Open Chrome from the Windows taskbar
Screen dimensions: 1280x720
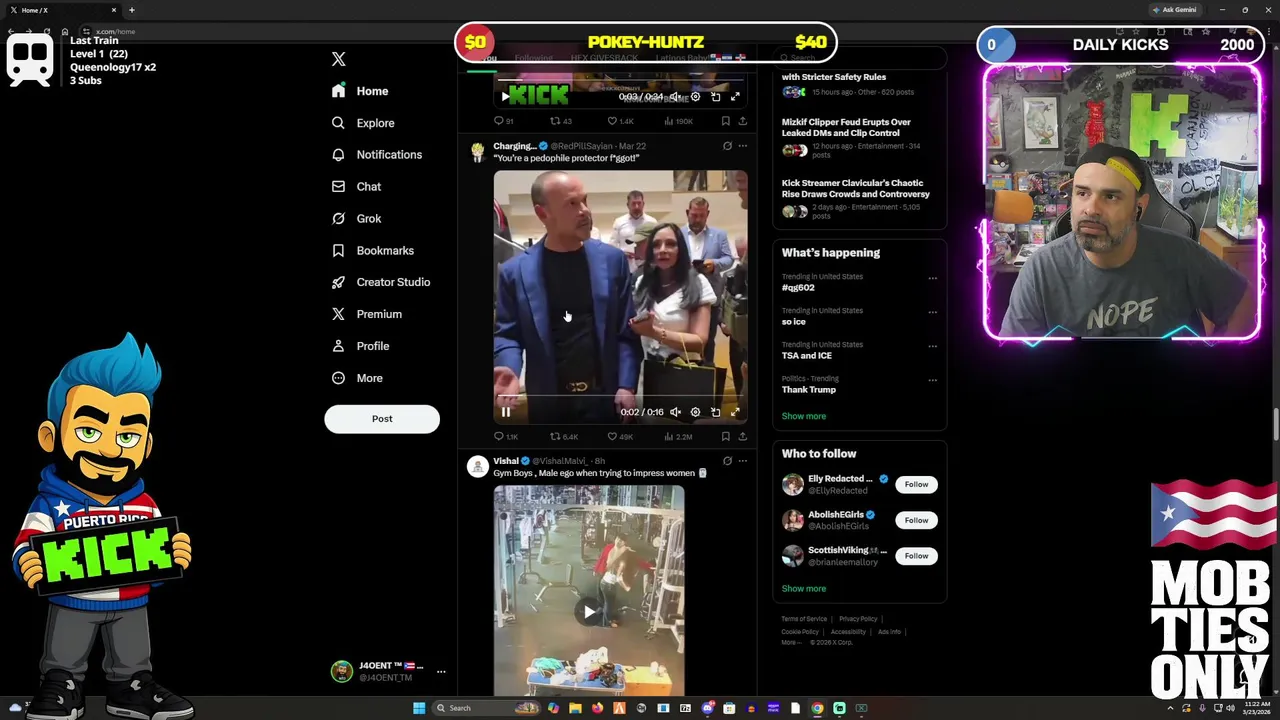(817, 708)
